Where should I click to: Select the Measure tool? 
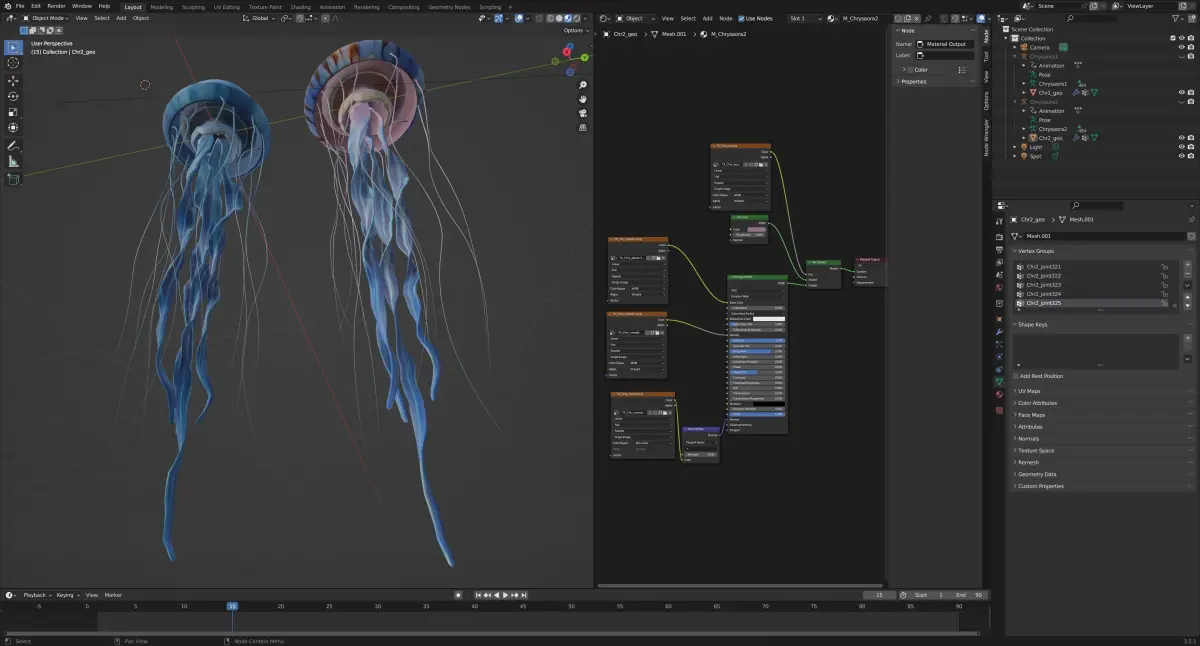tap(14, 162)
